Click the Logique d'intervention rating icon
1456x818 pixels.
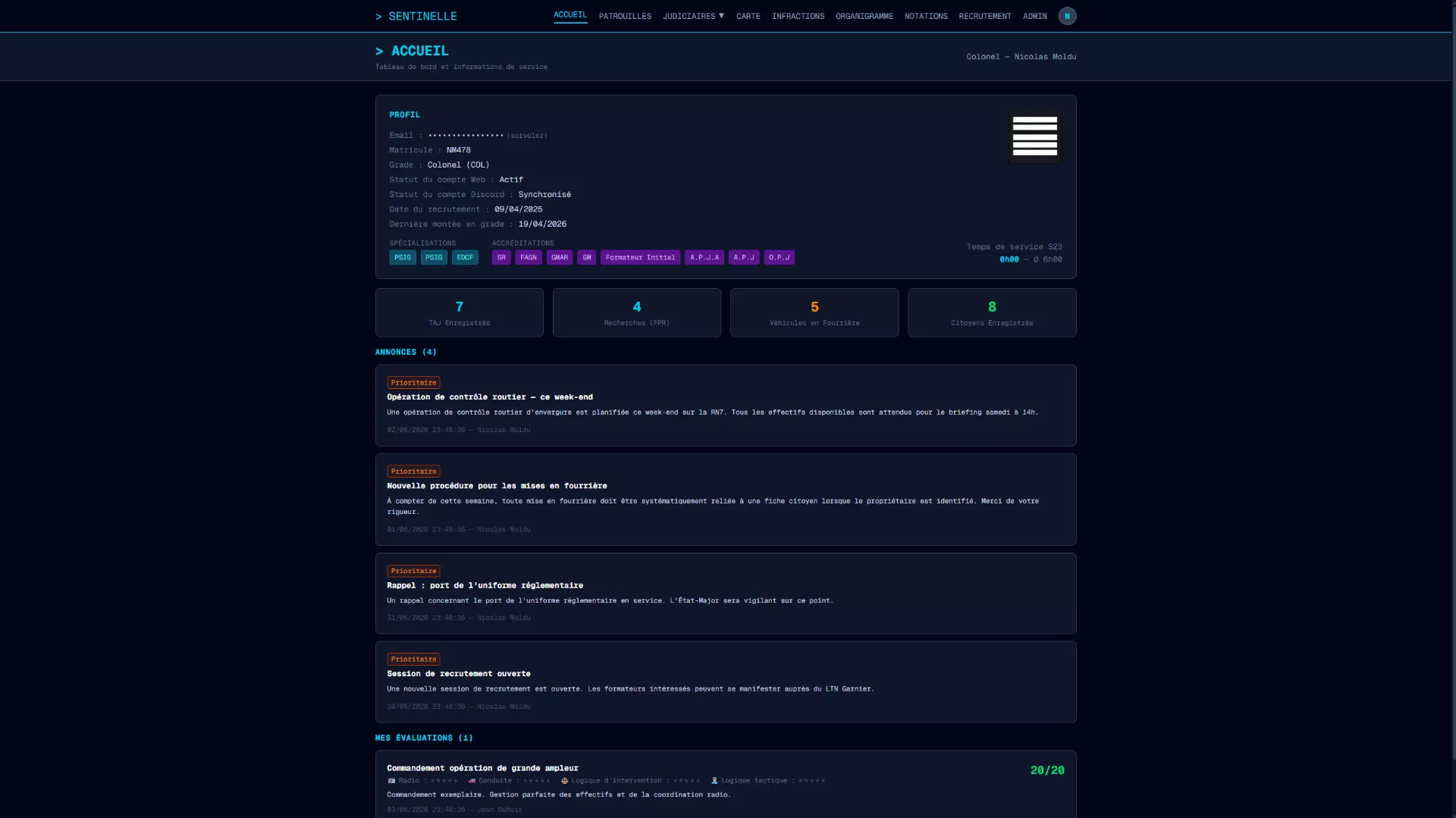point(564,781)
